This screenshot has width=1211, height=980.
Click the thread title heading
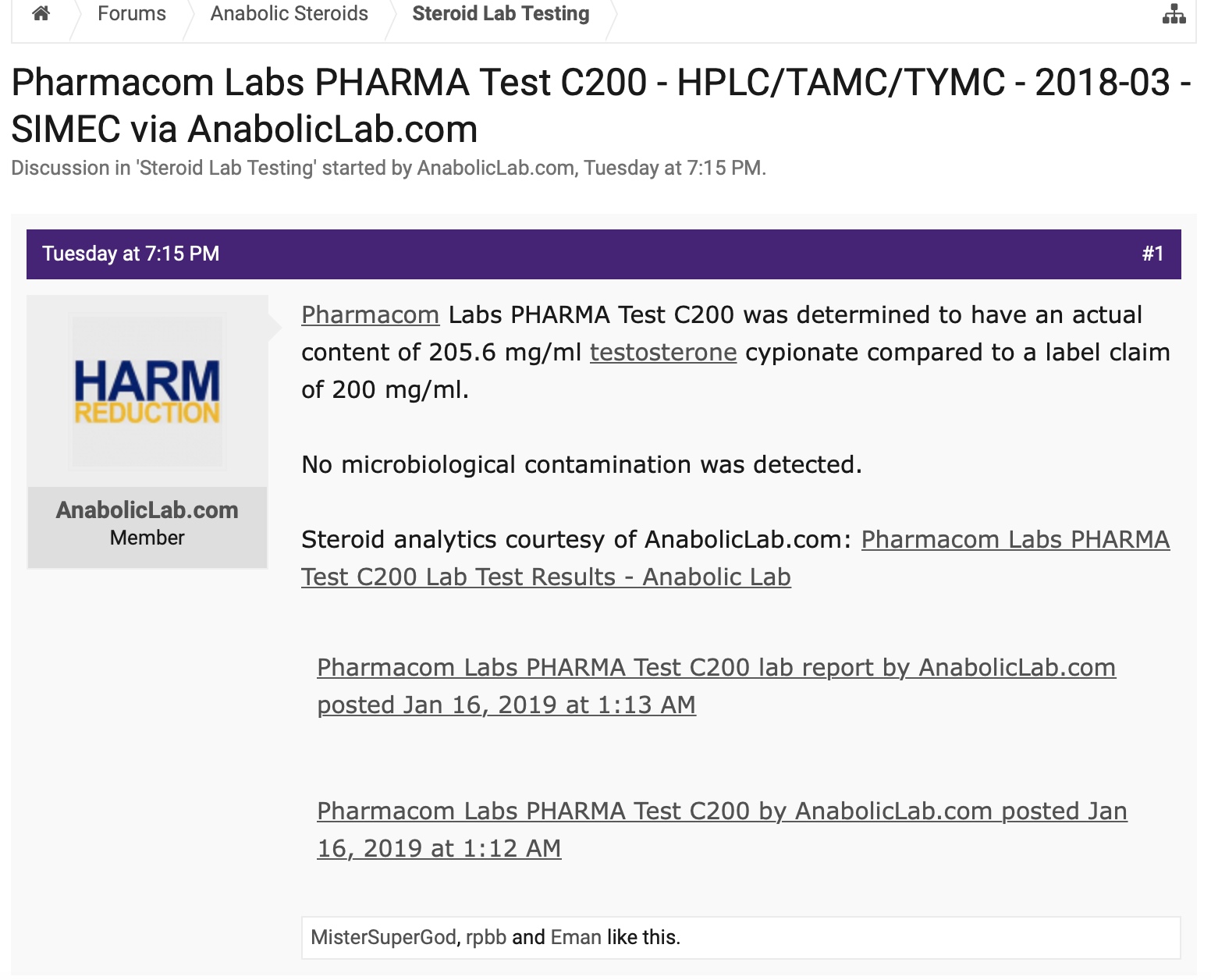click(601, 105)
